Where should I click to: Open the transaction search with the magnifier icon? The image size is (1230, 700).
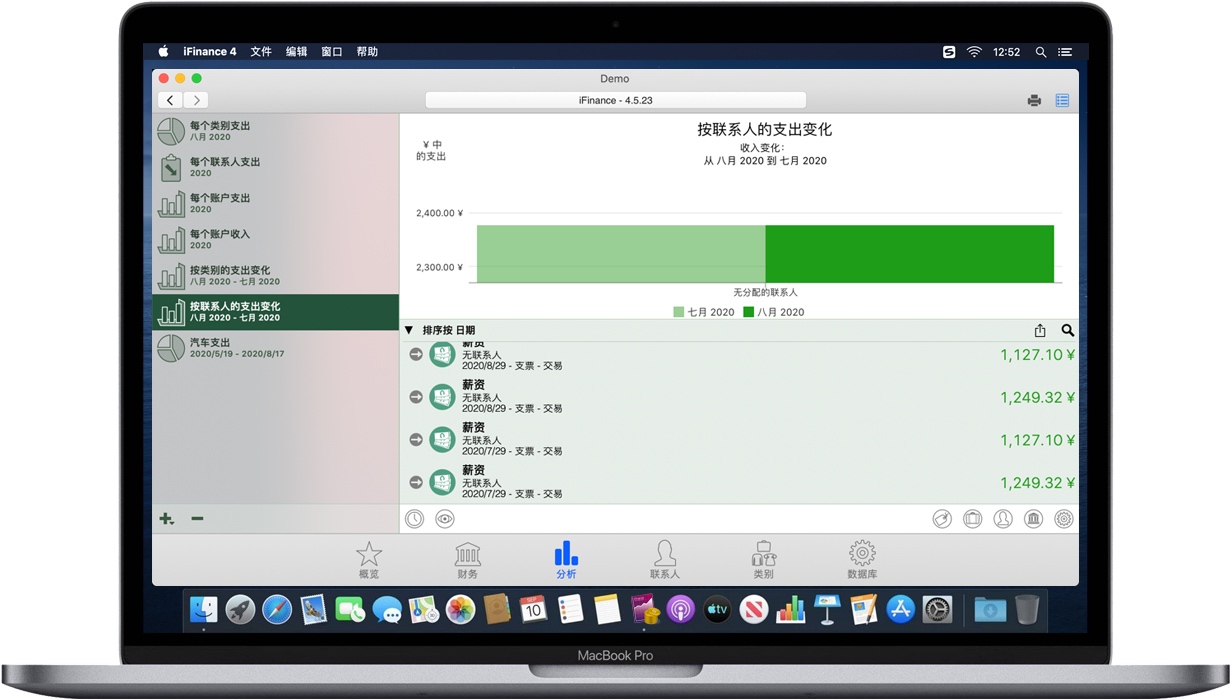[x=1066, y=330]
